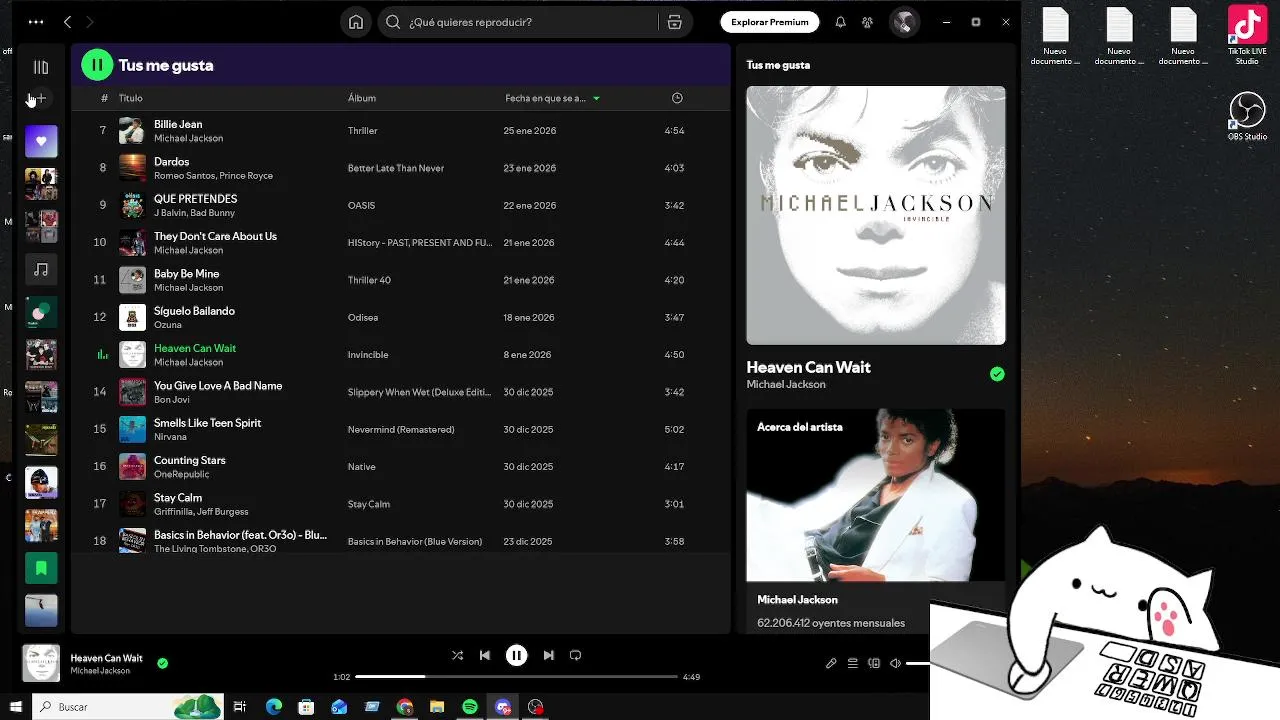Pause playback with the bottom player button
Image resolution: width=1280 pixels, height=720 pixels.
click(516, 655)
